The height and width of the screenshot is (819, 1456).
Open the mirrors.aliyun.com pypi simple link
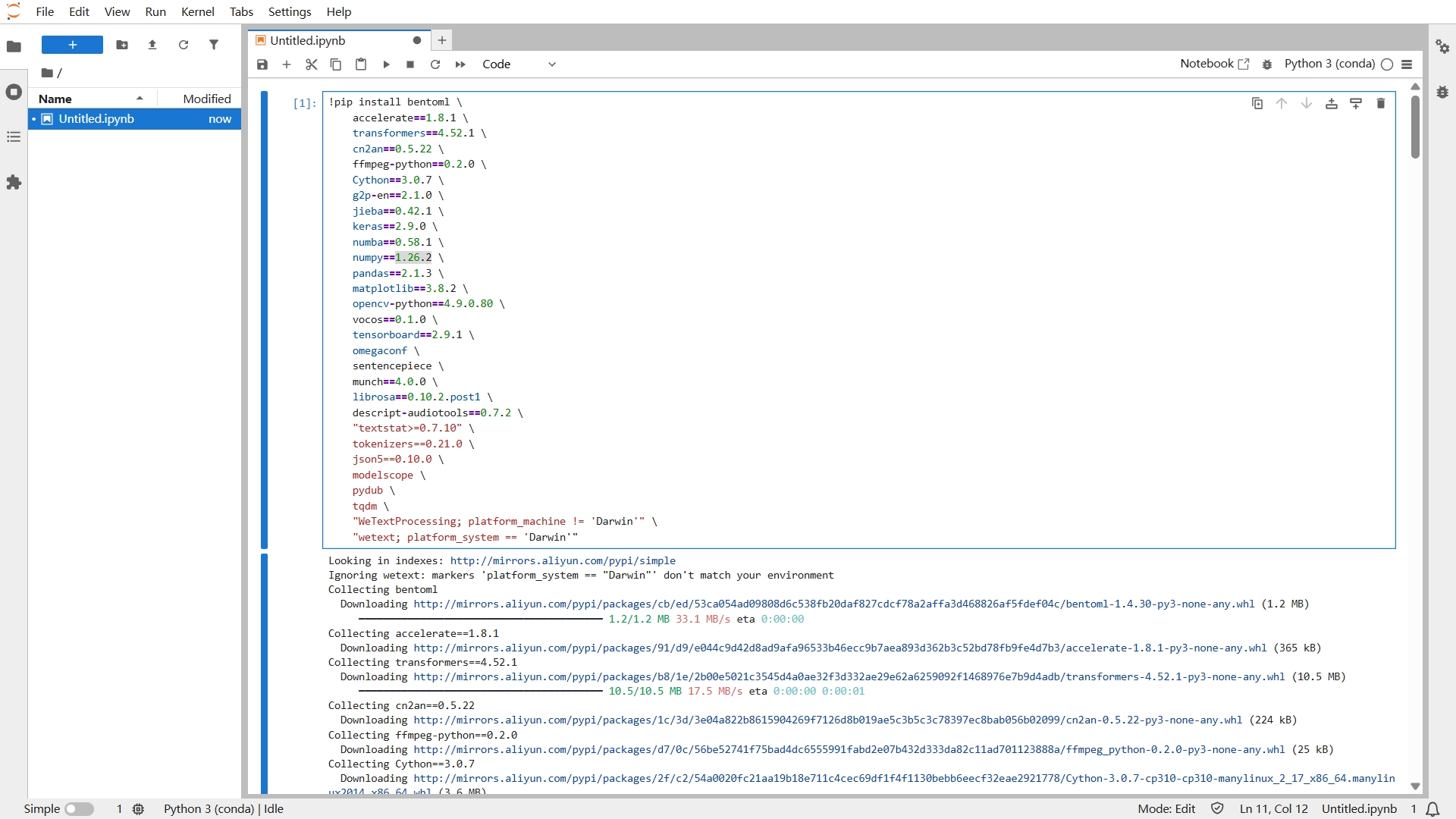[563, 560]
